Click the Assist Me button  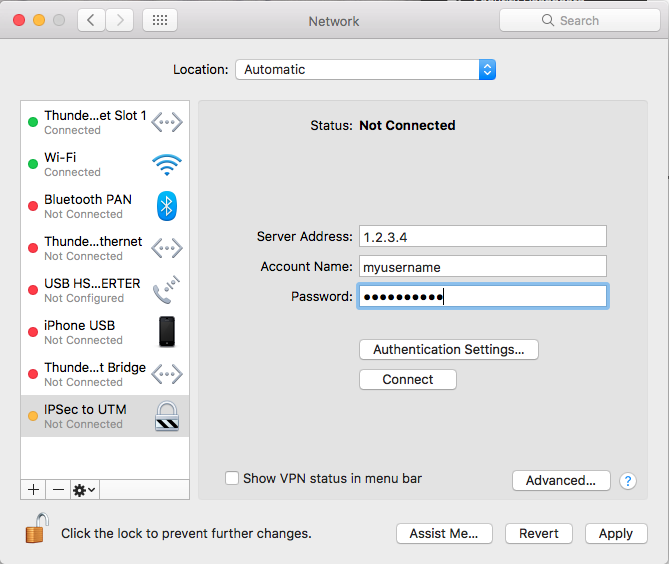click(444, 533)
